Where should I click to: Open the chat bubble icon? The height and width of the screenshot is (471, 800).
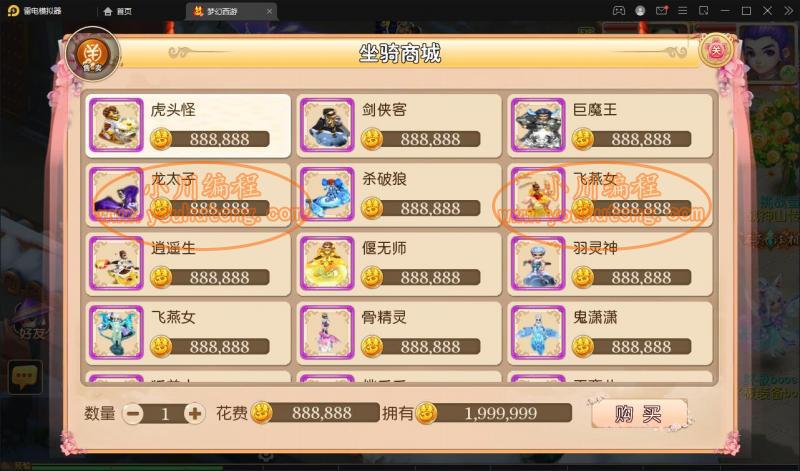[25, 378]
